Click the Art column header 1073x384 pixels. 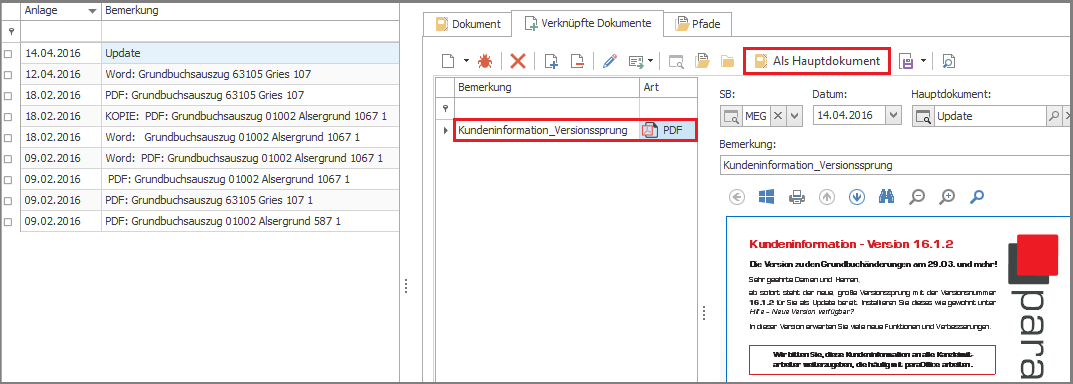(x=669, y=88)
